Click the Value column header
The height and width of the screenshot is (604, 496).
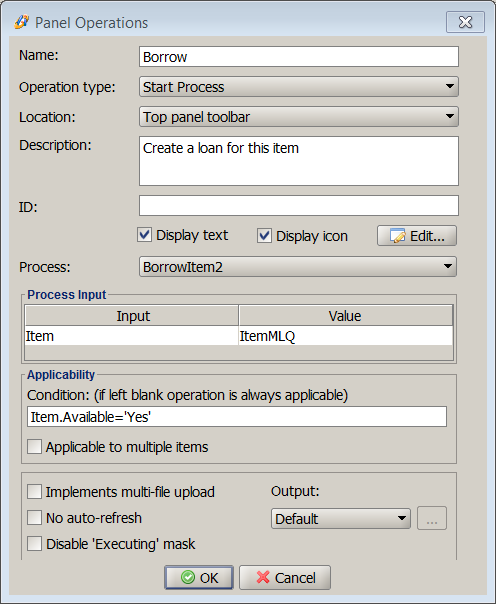[x=345, y=316]
